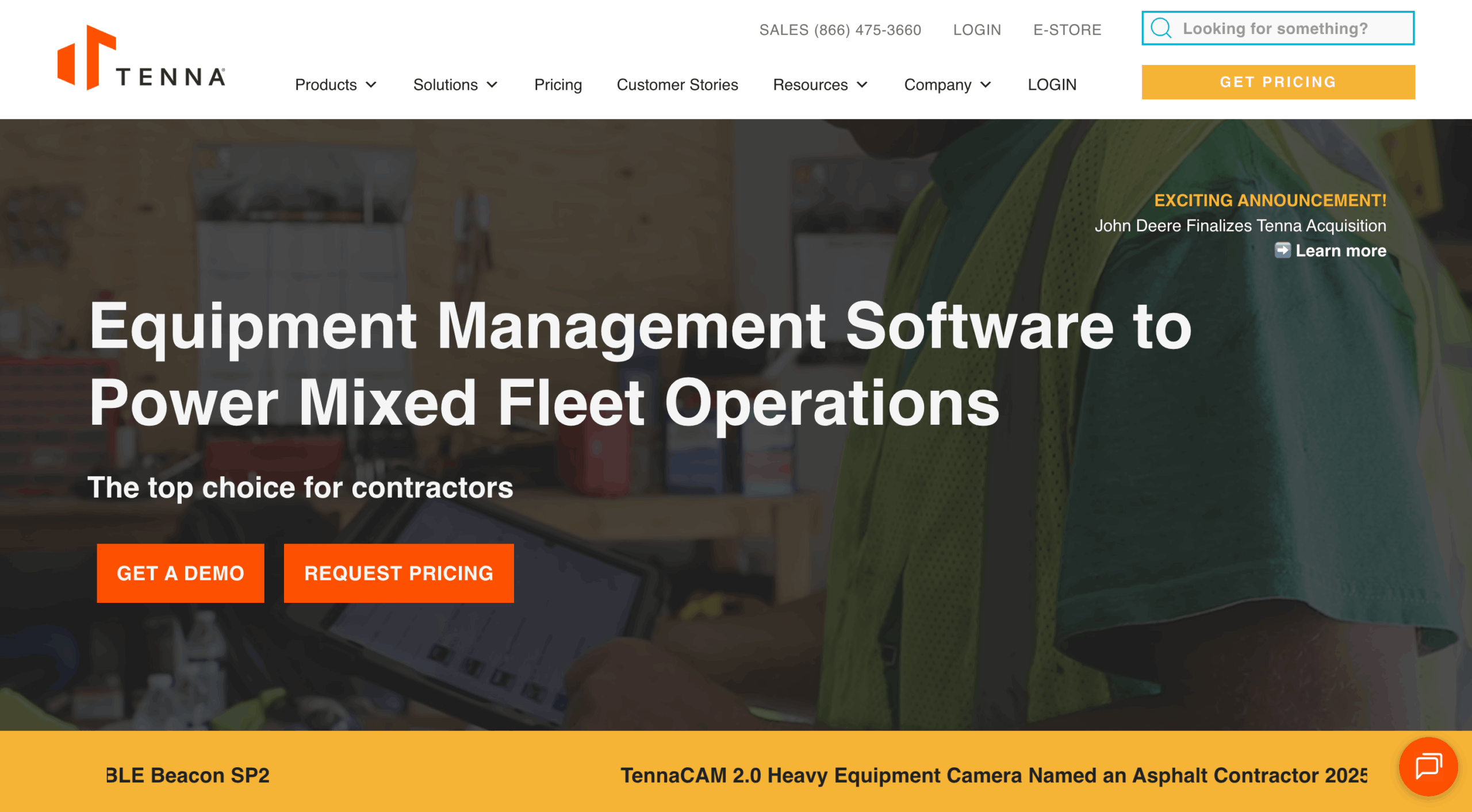Image resolution: width=1472 pixels, height=812 pixels.
Task: Open the Pricing page from the navigation menu
Action: click(x=558, y=84)
